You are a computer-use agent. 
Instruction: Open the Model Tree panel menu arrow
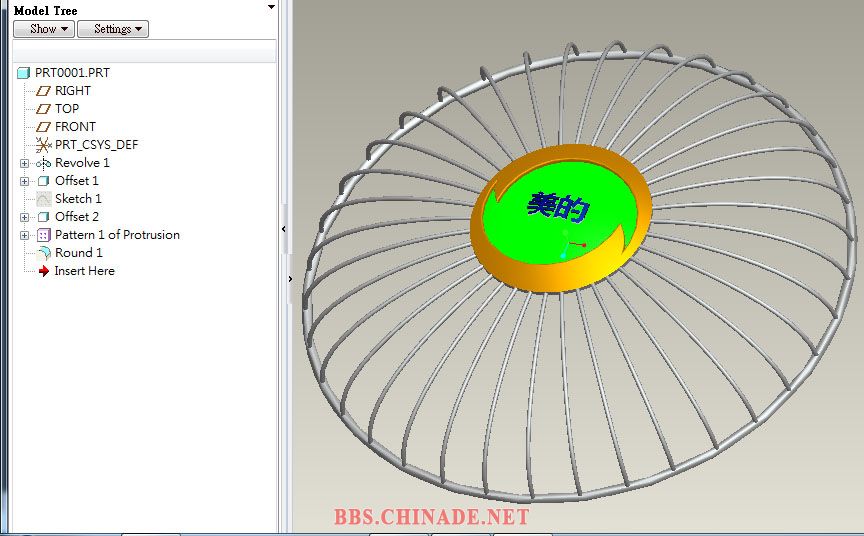(x=271, y=8)
